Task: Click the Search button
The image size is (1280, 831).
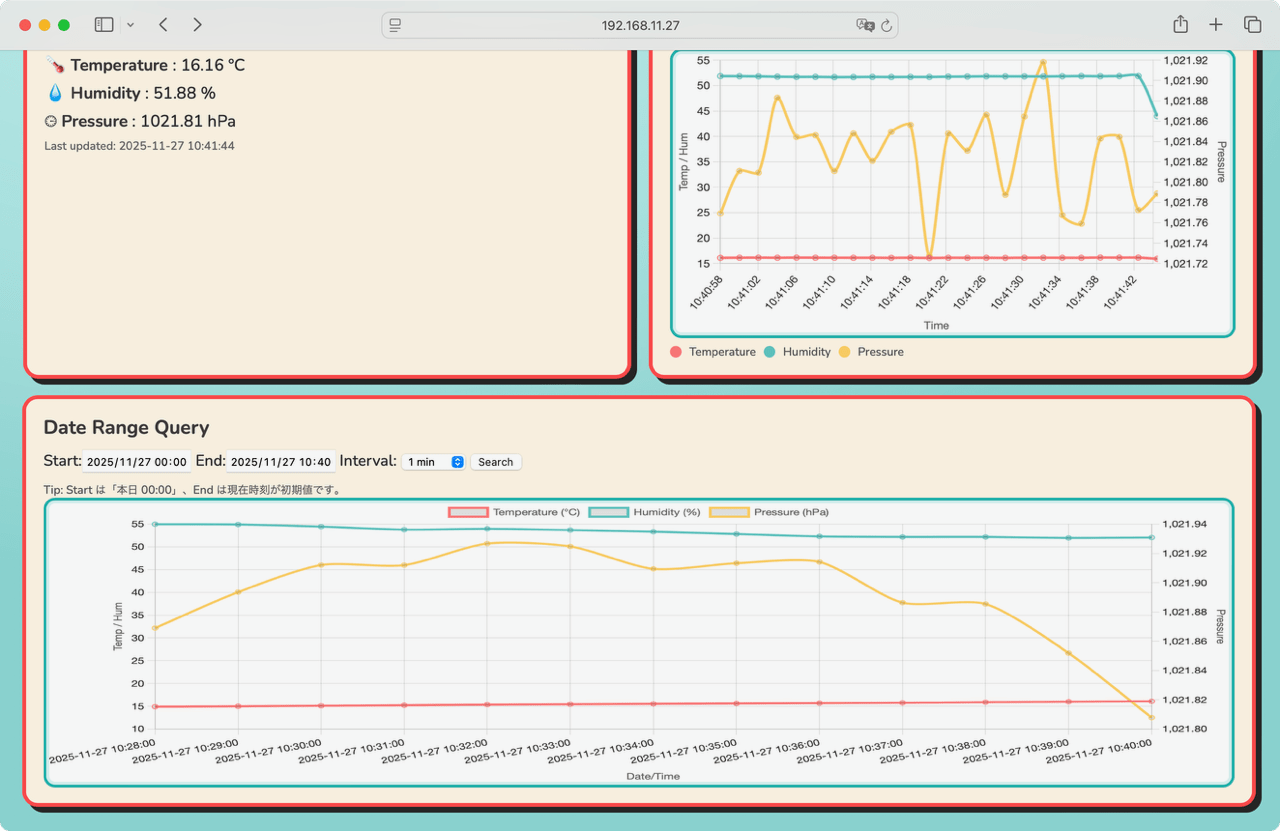Action: point(495,462)
